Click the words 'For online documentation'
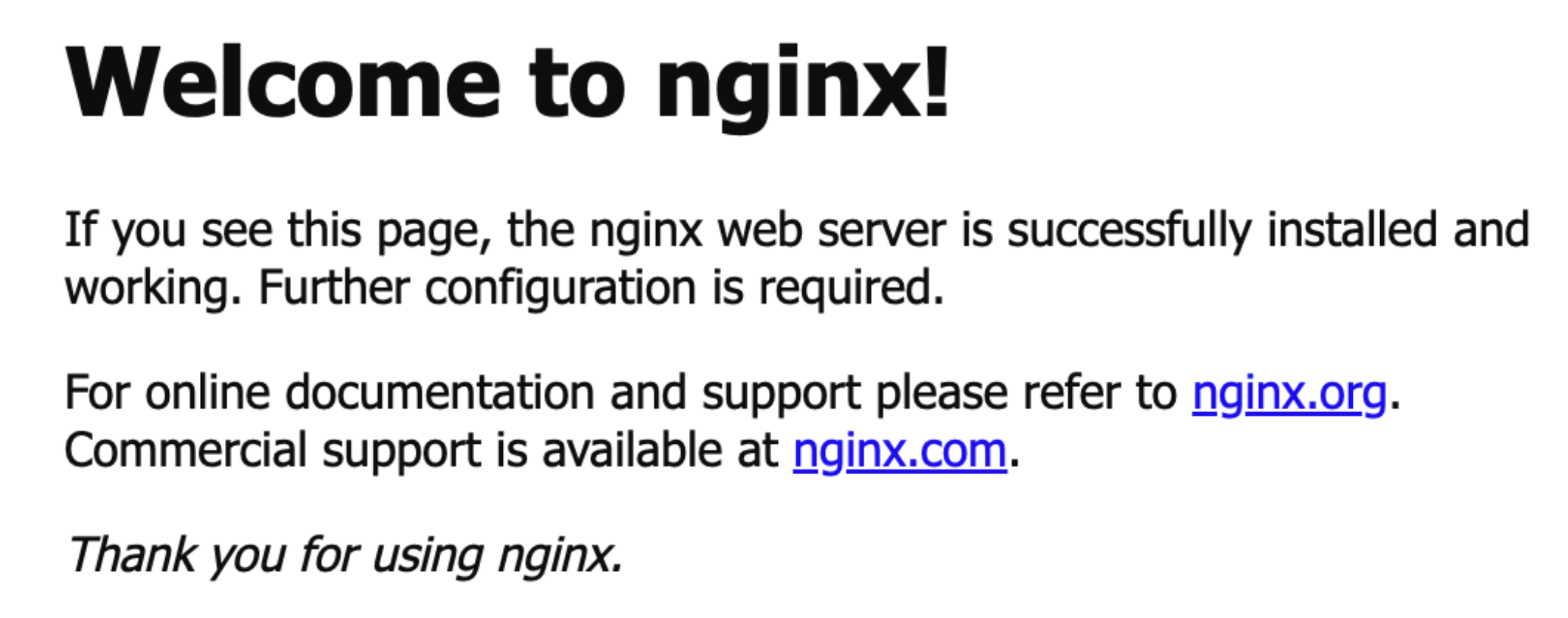1568x618 pixels. point(330,394)
